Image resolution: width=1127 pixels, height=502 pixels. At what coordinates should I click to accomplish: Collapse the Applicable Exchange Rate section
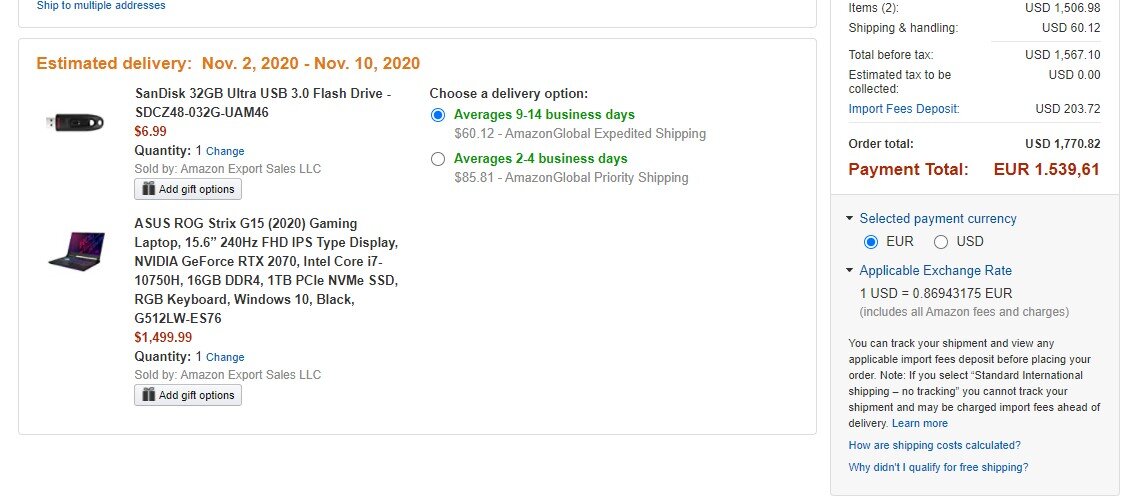tap(850, 270)
